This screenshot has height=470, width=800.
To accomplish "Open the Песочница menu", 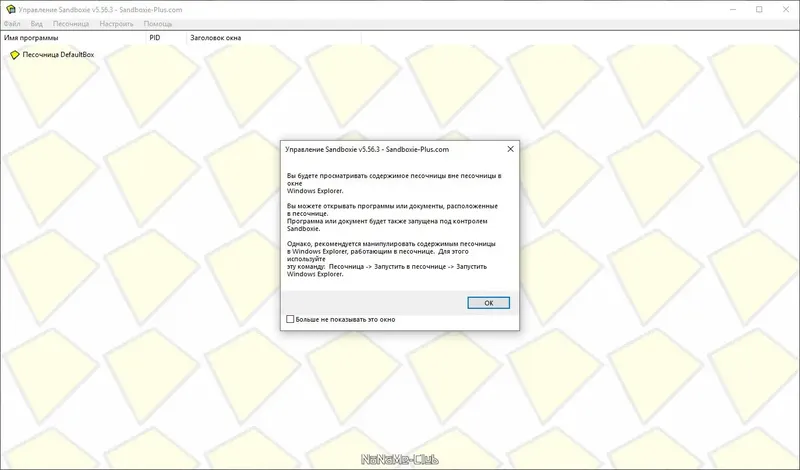I will [71, 23].
